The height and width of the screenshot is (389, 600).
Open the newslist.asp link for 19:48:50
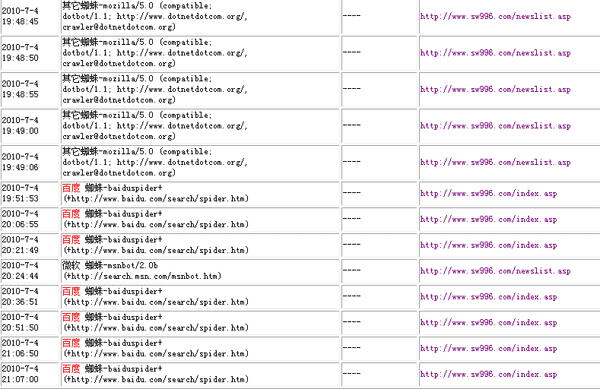[x=495, y=53]
